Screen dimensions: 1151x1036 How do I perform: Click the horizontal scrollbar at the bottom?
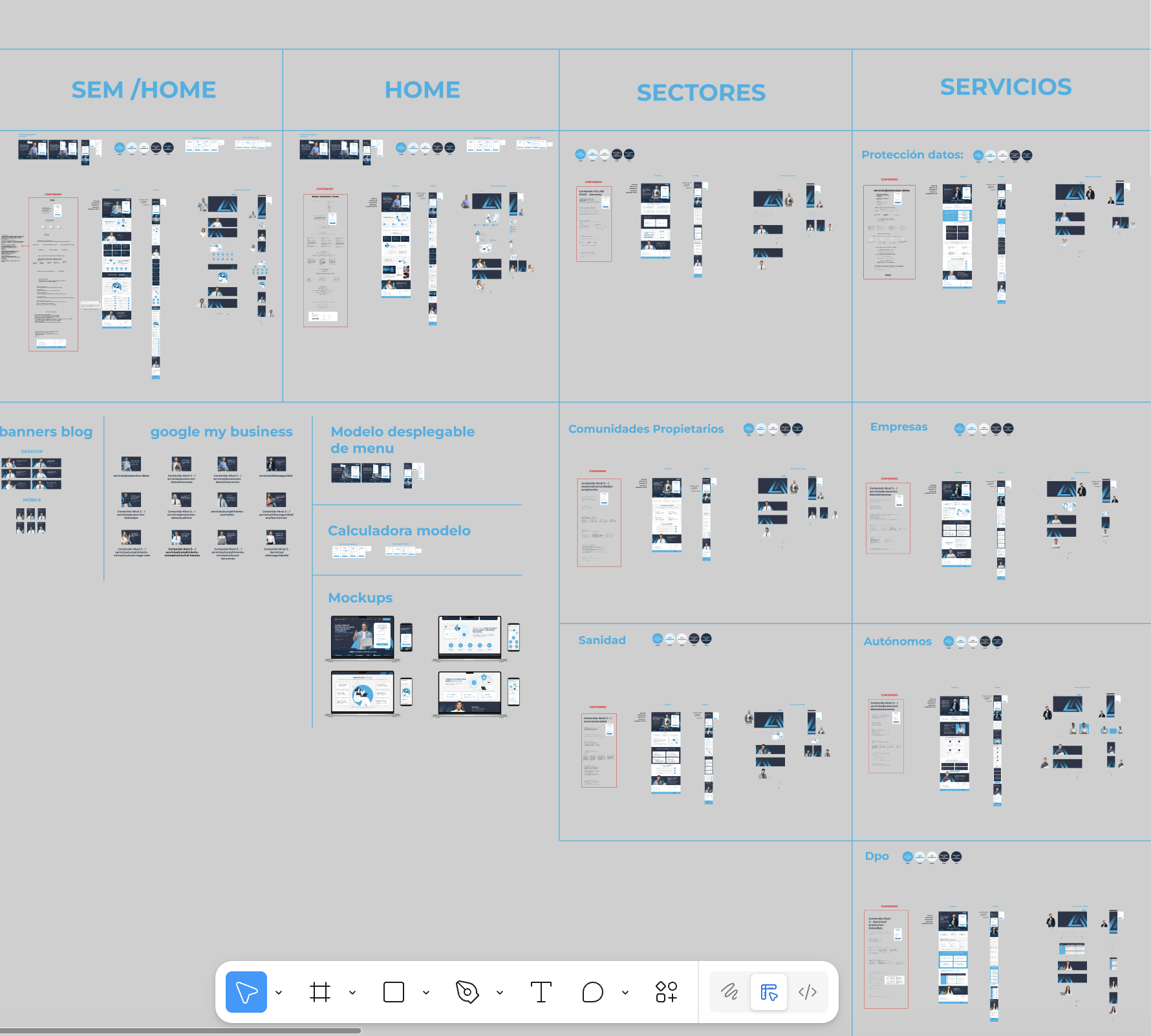(181, 1030)
